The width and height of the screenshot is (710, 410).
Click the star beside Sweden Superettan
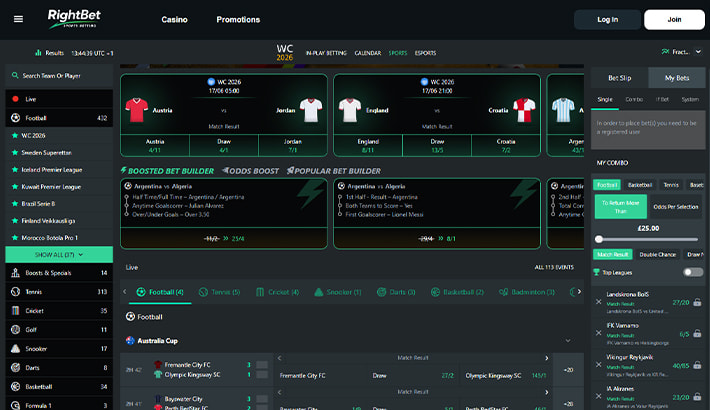[x=15, y=153]
